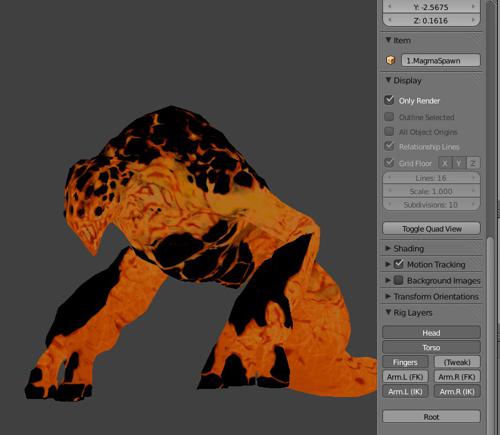This screenshot has width=500, height=435.
Task: Toggle the Arm.L (IK) rig layer
Action: pos(405,391)
